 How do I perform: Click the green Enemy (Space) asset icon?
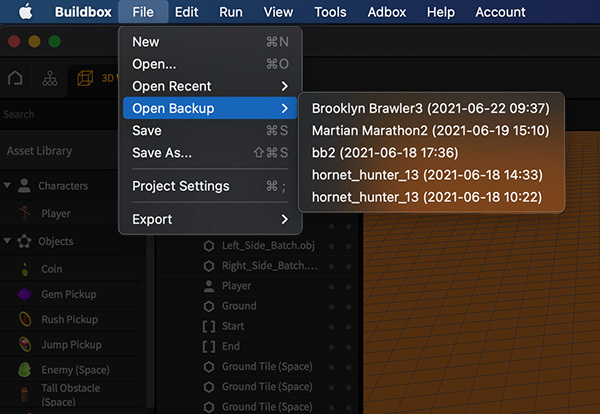pos(23,371)
